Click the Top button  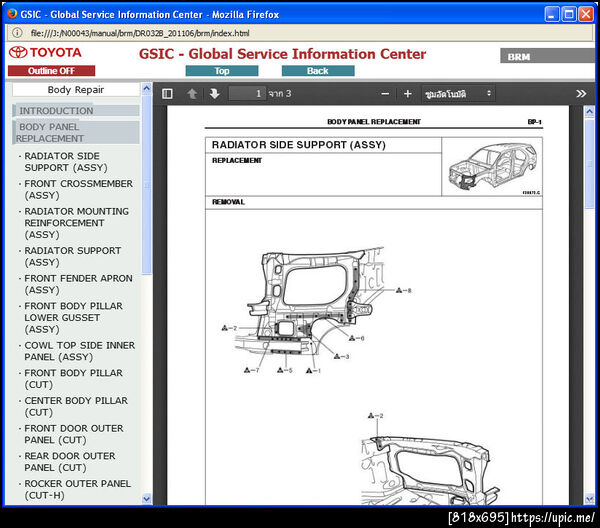(x=222, y=71)
